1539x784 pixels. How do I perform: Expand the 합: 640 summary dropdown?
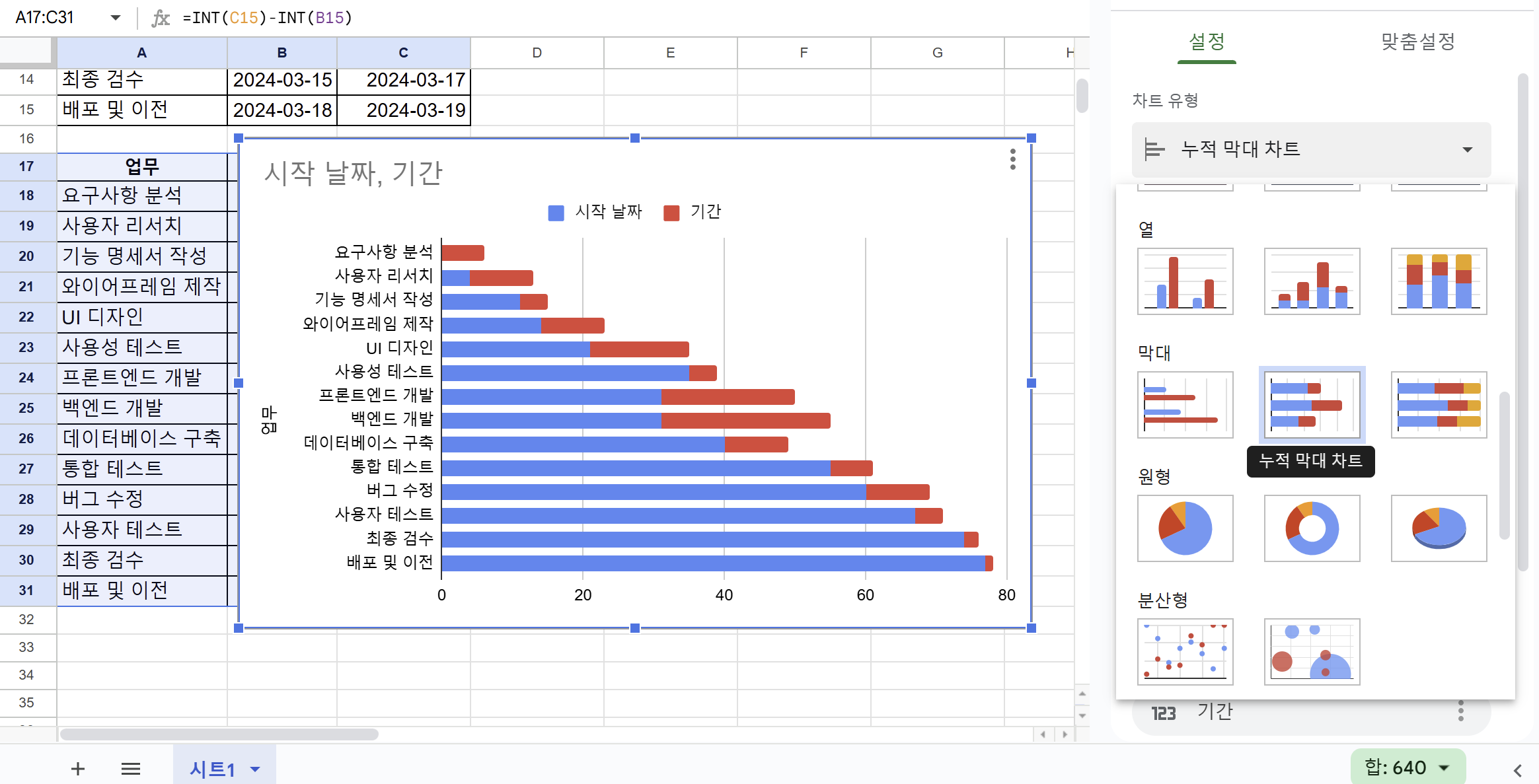click(1408, 767)
